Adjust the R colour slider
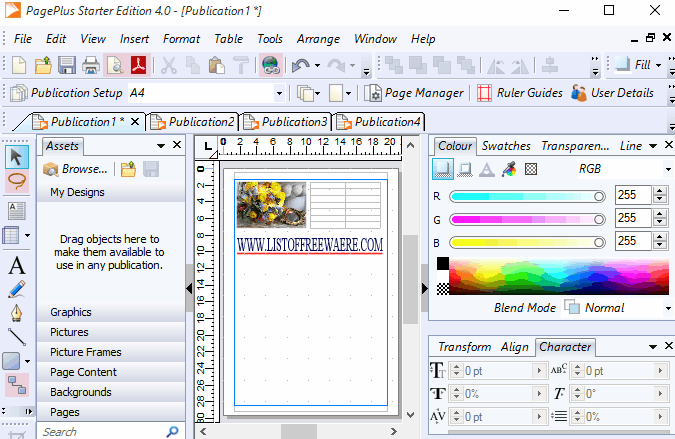Image resolution: width=675 pixels, height=439 pixels. 527,197
